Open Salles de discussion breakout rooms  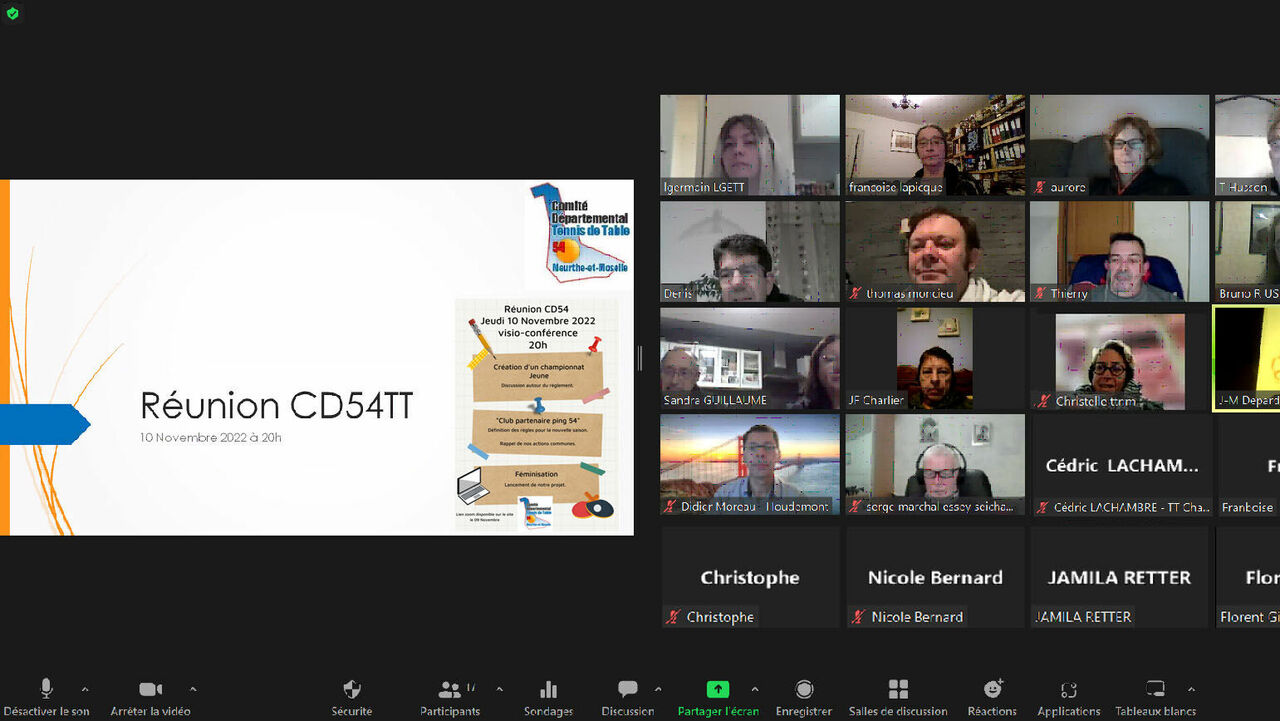tap(898, 697)
